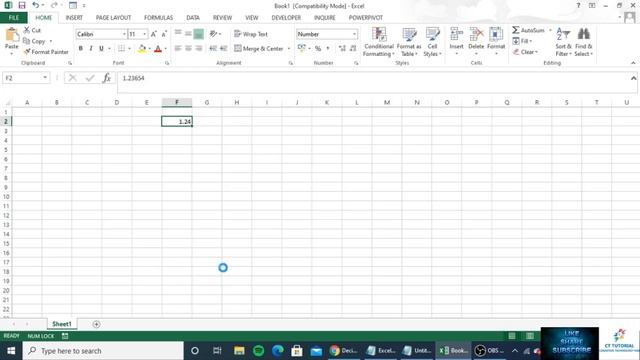The image size is (640, 360).
Task: Increase indent in Alignment group
Action: [223, 49]
